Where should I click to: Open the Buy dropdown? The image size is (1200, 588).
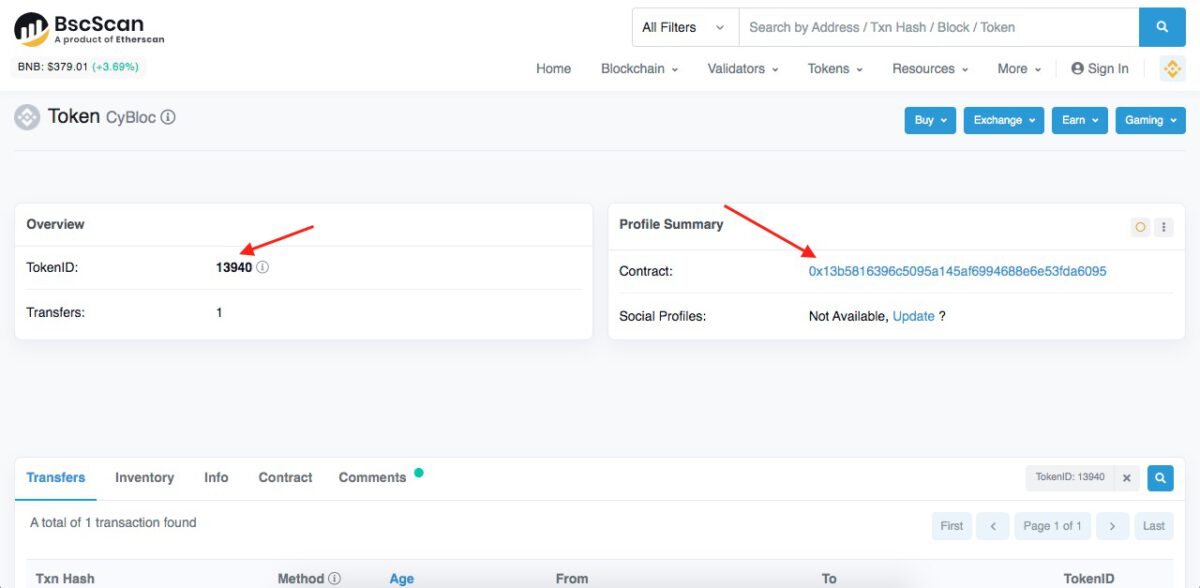(x=930, y=120)
